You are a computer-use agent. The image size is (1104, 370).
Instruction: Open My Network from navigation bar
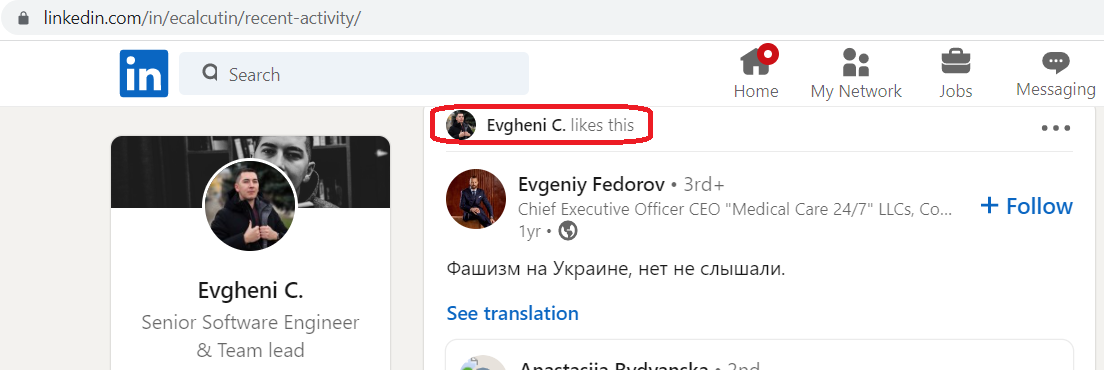tap(856, 73)
